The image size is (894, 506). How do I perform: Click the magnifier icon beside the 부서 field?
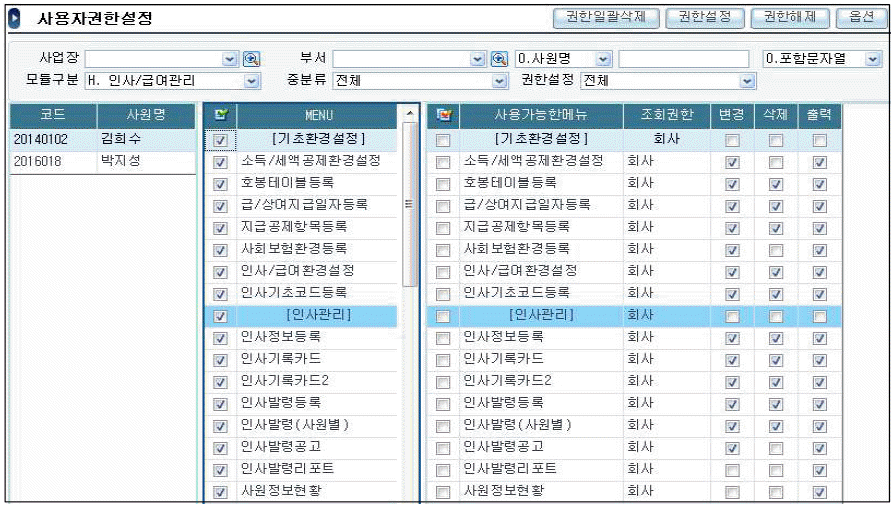[x=499, y=60]
